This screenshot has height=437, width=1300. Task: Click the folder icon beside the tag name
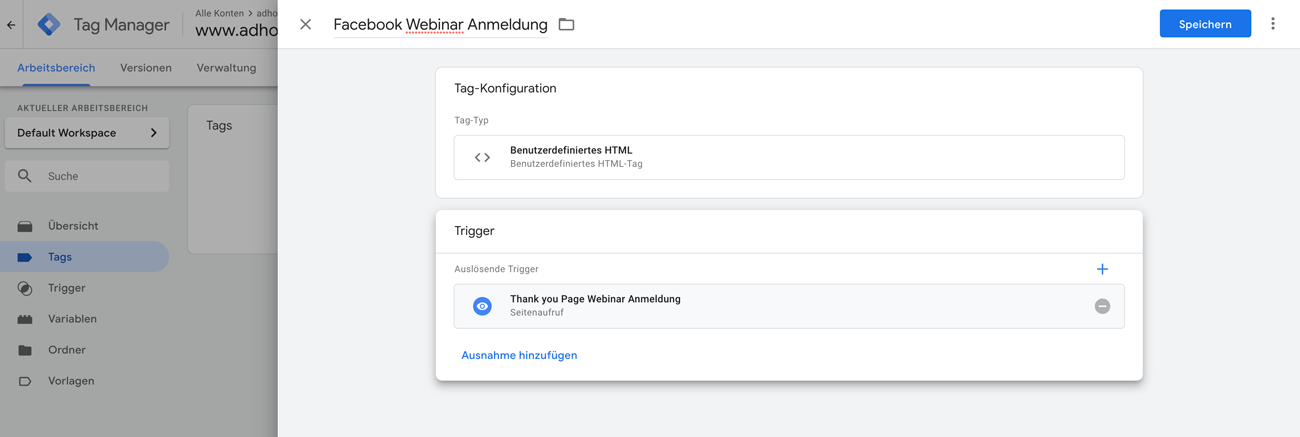pyautogui.click(x=566, y=24)
